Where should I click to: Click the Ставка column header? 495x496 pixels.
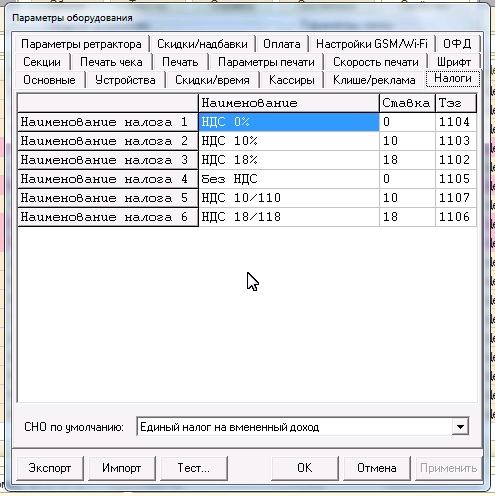[x=407, y=103]
